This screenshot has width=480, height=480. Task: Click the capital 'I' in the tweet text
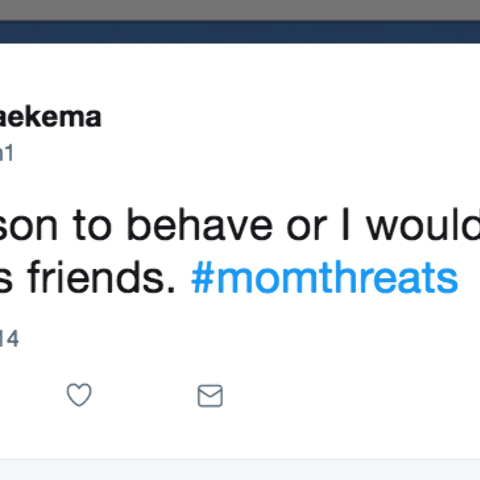point(346,224)
